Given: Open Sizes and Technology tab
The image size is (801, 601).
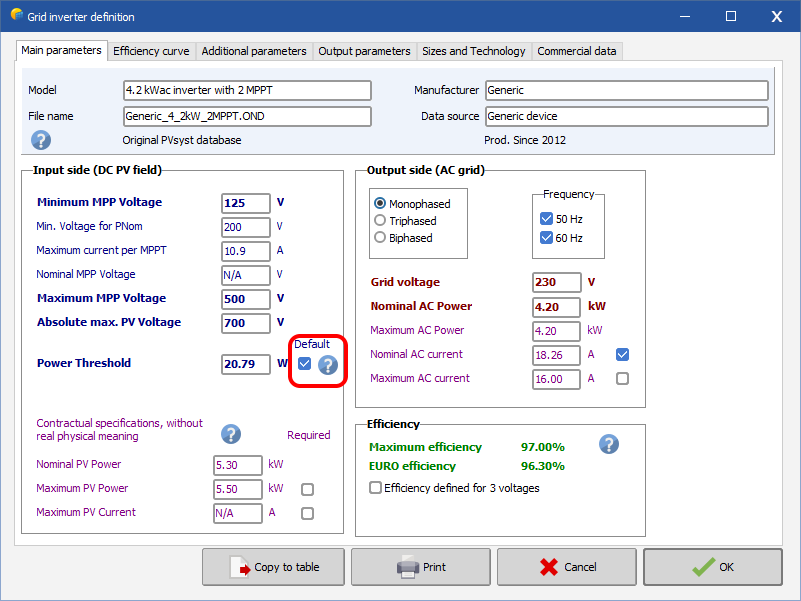Looking at the screenshot, I should [x=474, y=51].
